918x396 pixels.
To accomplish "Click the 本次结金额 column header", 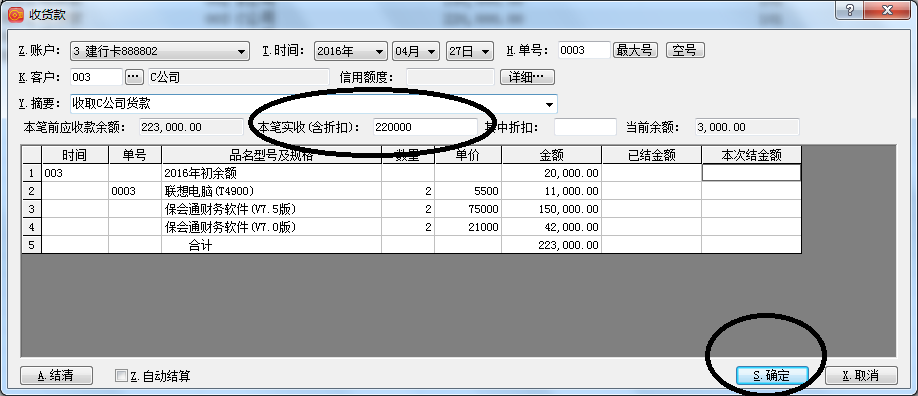I will click(751, 155).
